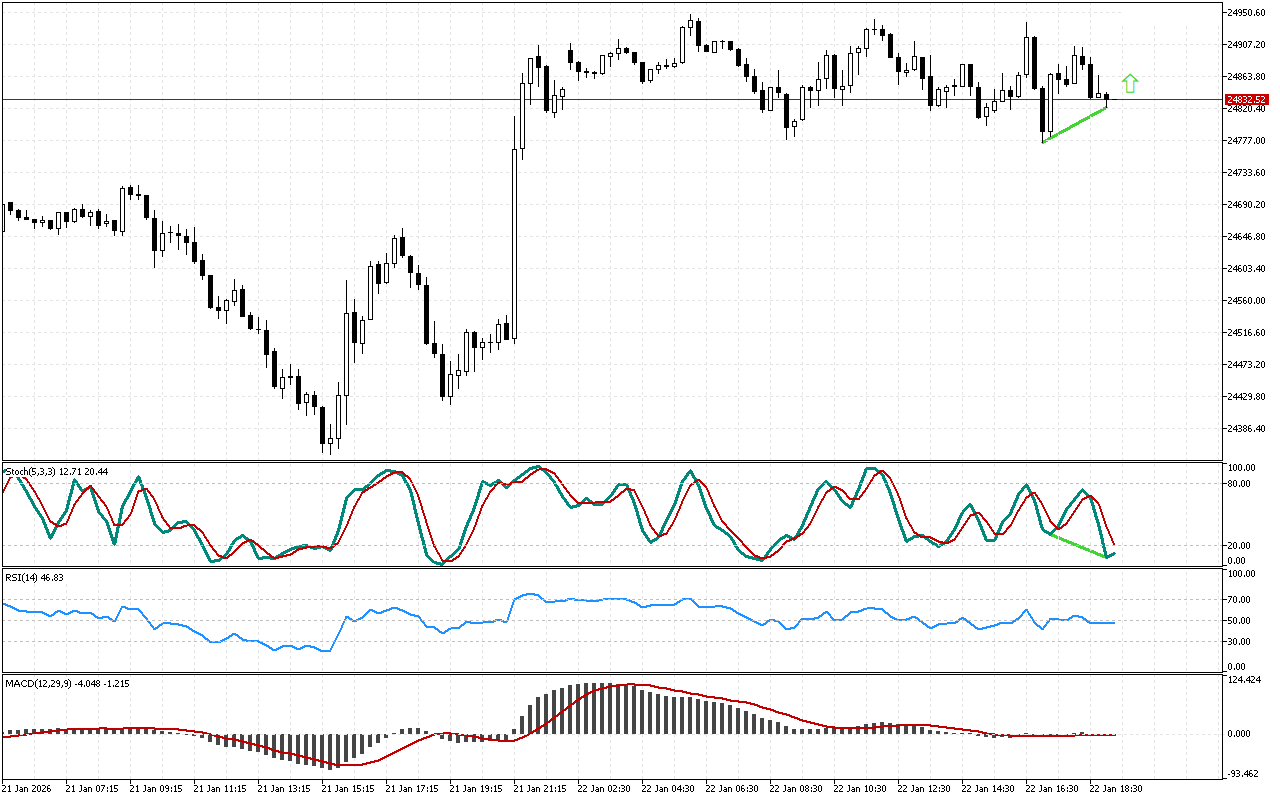Click the 22 Jan 02:30 time label
Viewport: 1280px width, 800px height.
604,789
